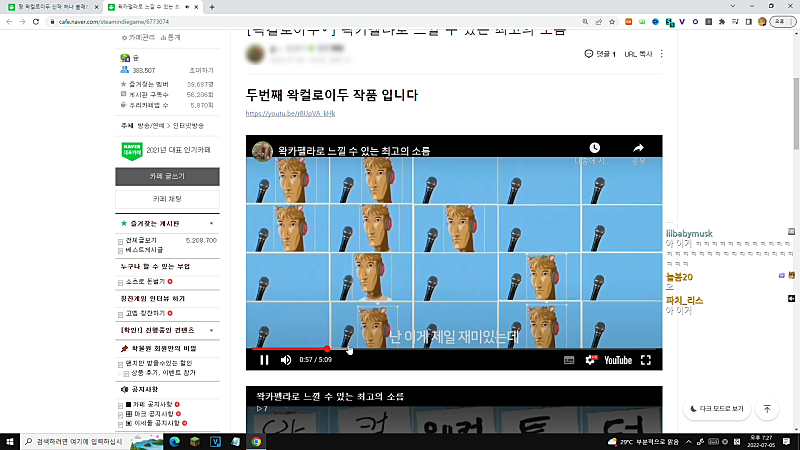
Task: Open the Extensions puzzle piece icon
Action: click(721, 22)
